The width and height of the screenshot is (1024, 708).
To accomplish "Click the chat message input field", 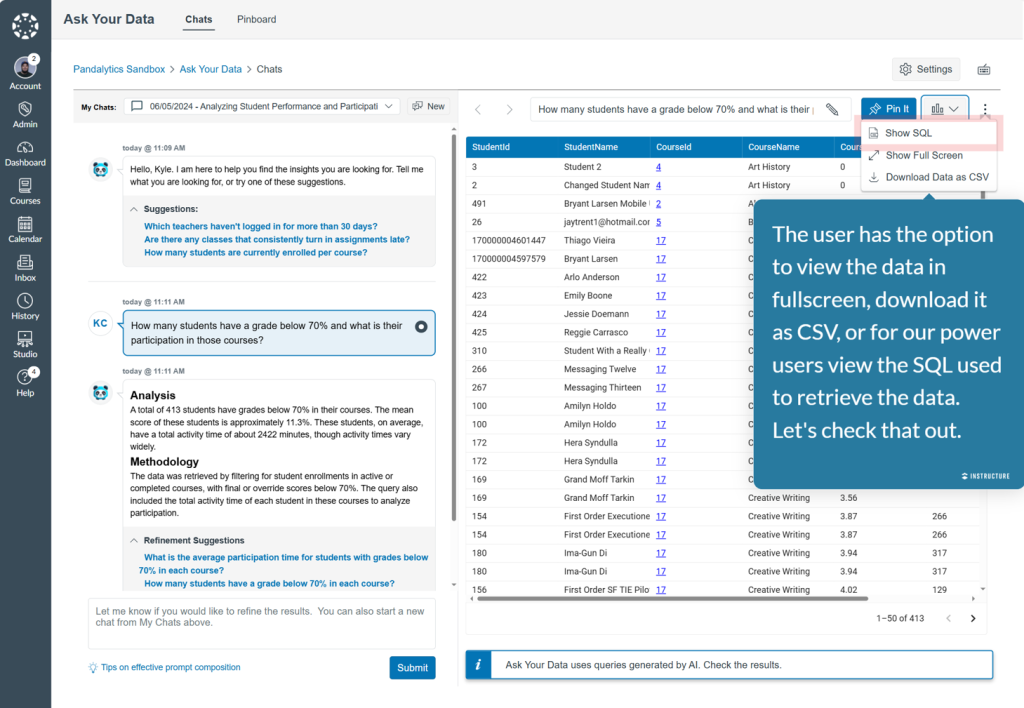I will (x=261, y=623).
